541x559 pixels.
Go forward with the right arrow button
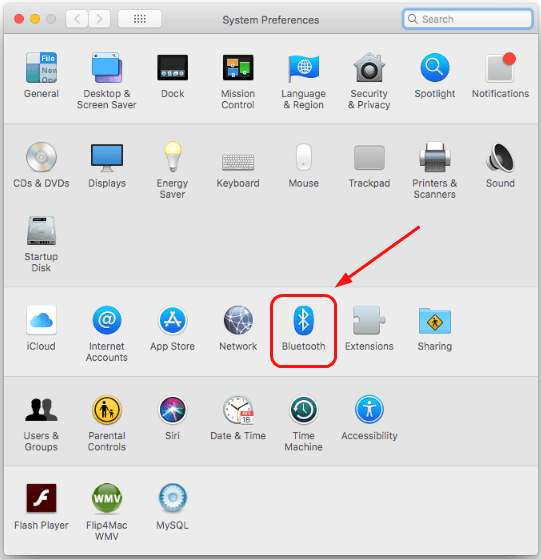(x=99, y=19)
